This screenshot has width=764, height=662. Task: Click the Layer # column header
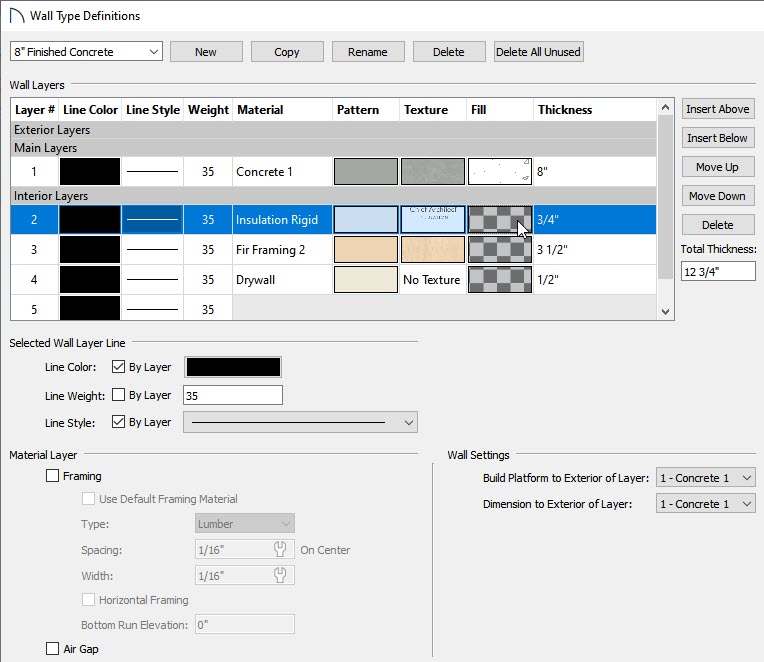(x=35, y=110)
